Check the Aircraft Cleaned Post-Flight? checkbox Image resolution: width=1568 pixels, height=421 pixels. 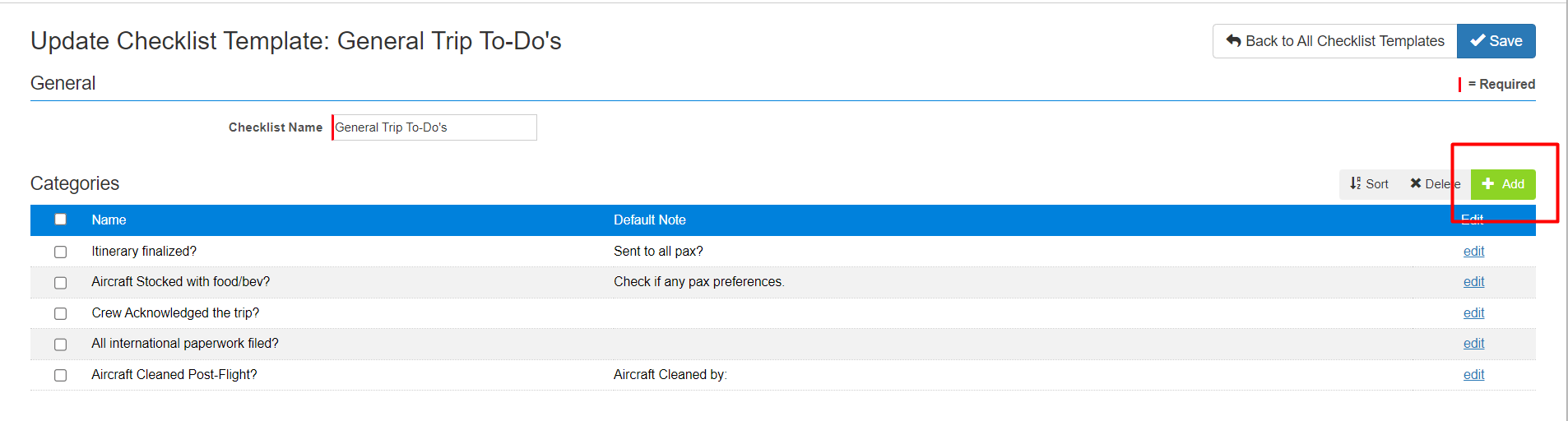click(60, 375)
